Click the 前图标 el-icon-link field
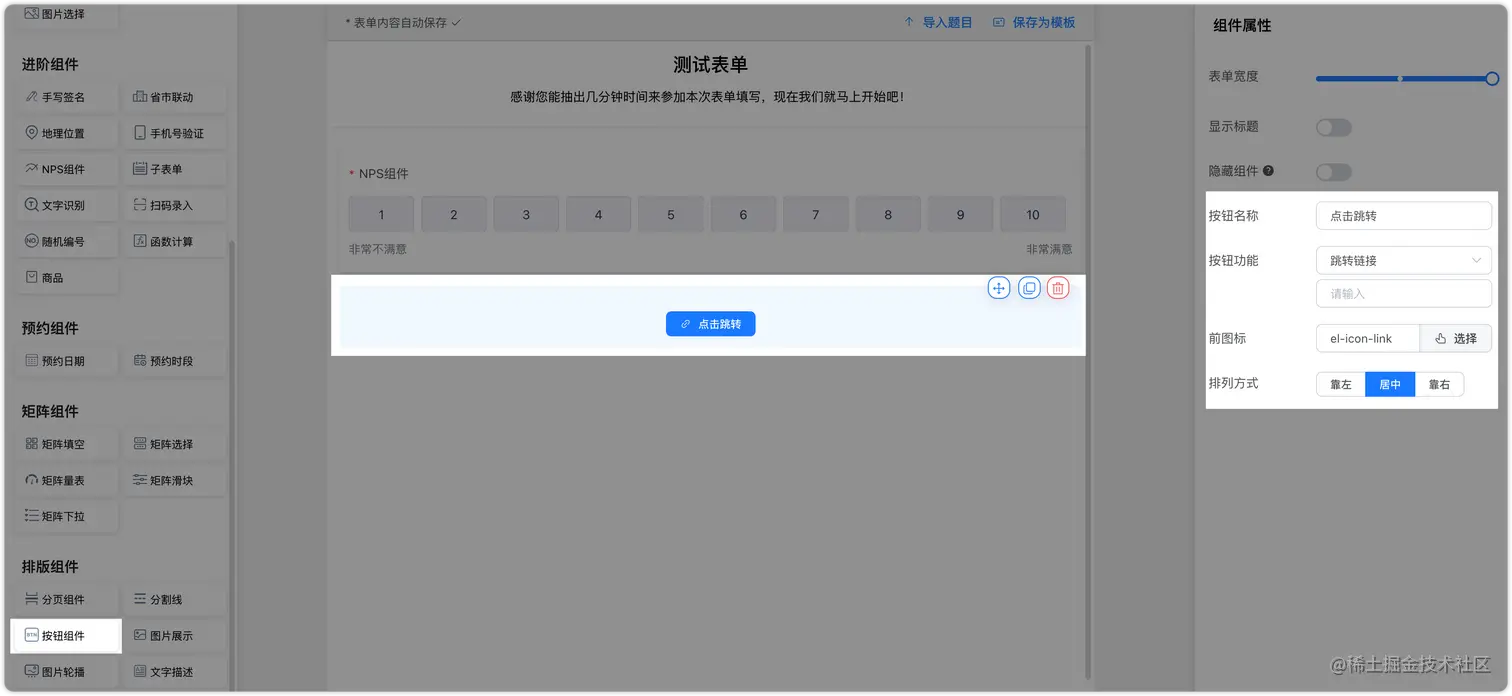1512x696 pixels. pos(1368,338)
